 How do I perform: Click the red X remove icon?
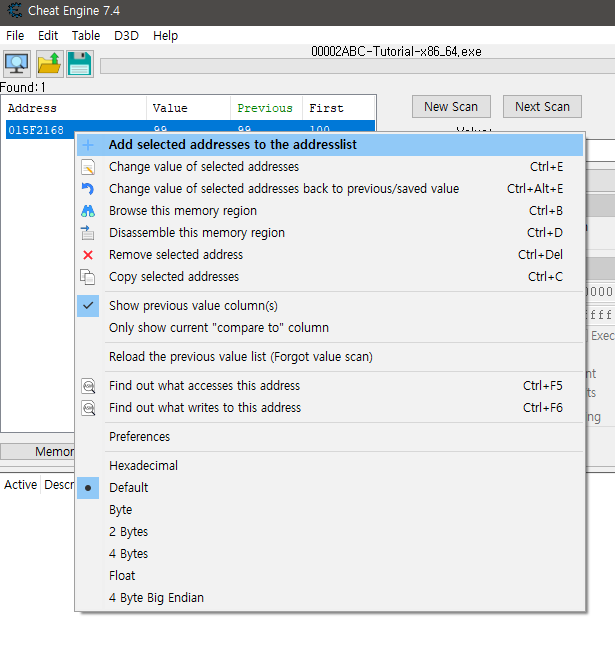(x=88, y=255)
